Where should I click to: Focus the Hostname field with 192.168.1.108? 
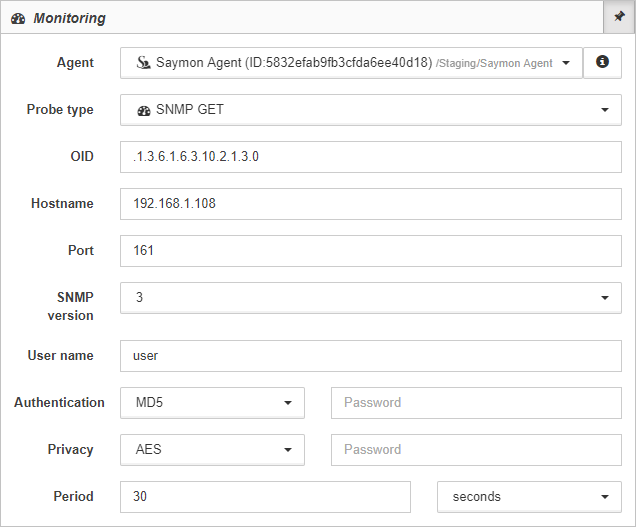(x=371, y=204)
